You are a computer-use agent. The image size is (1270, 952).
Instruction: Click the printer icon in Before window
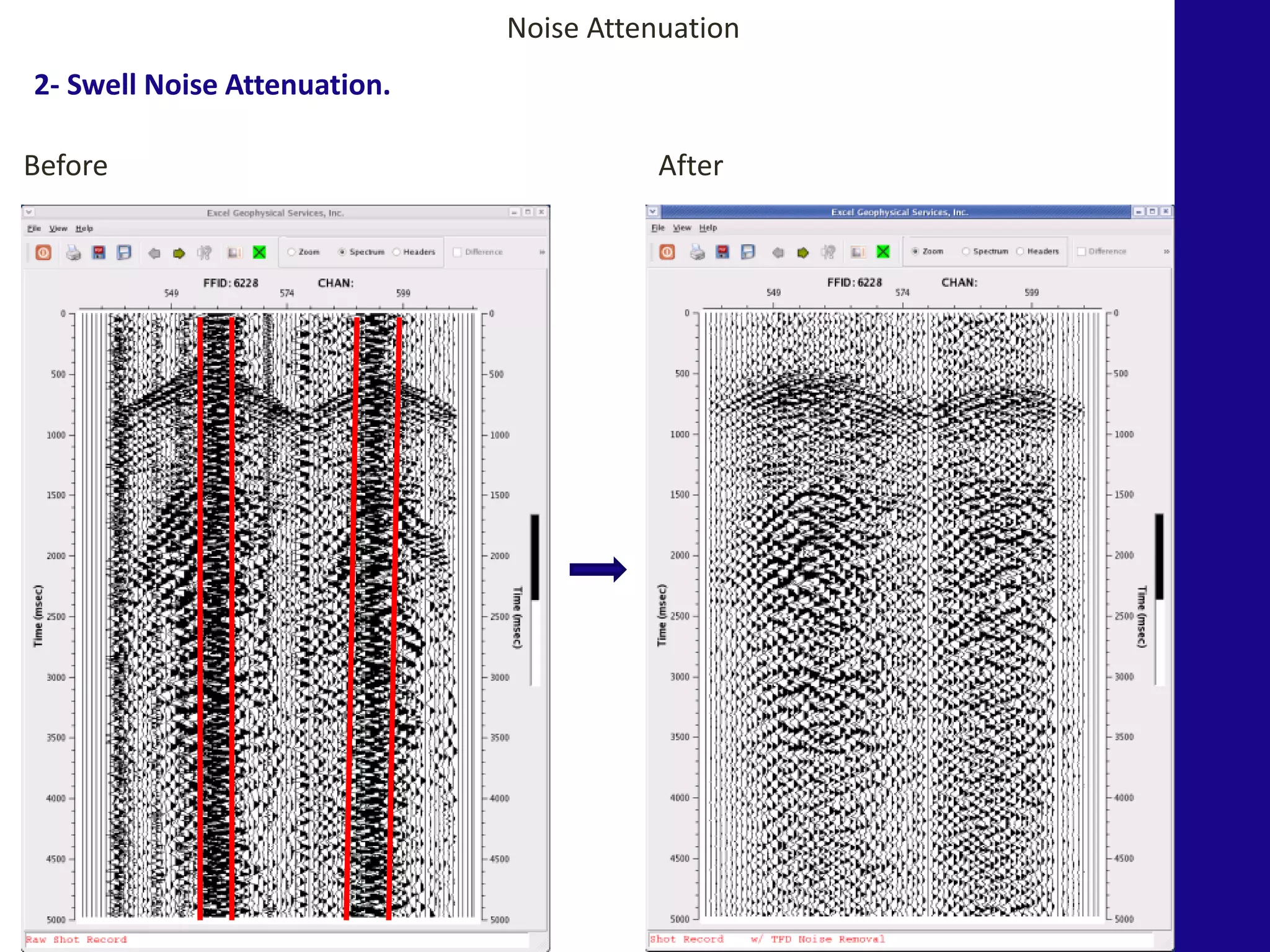point(74,252)
